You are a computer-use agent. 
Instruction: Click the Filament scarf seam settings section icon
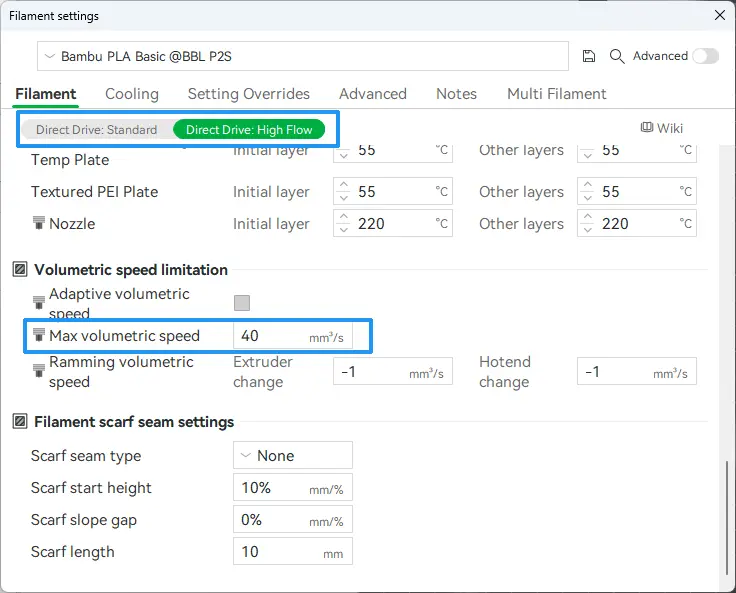click(20, 421)
